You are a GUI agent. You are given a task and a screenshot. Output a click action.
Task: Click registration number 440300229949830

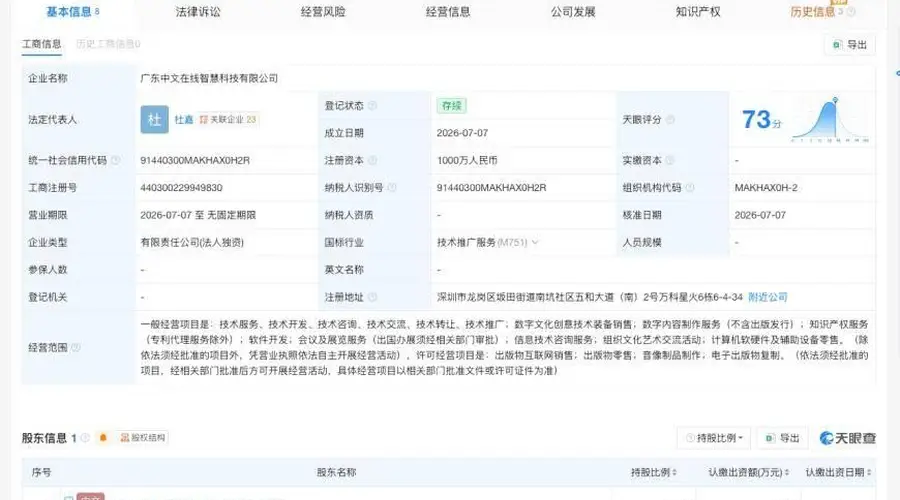tap(181, 188)
